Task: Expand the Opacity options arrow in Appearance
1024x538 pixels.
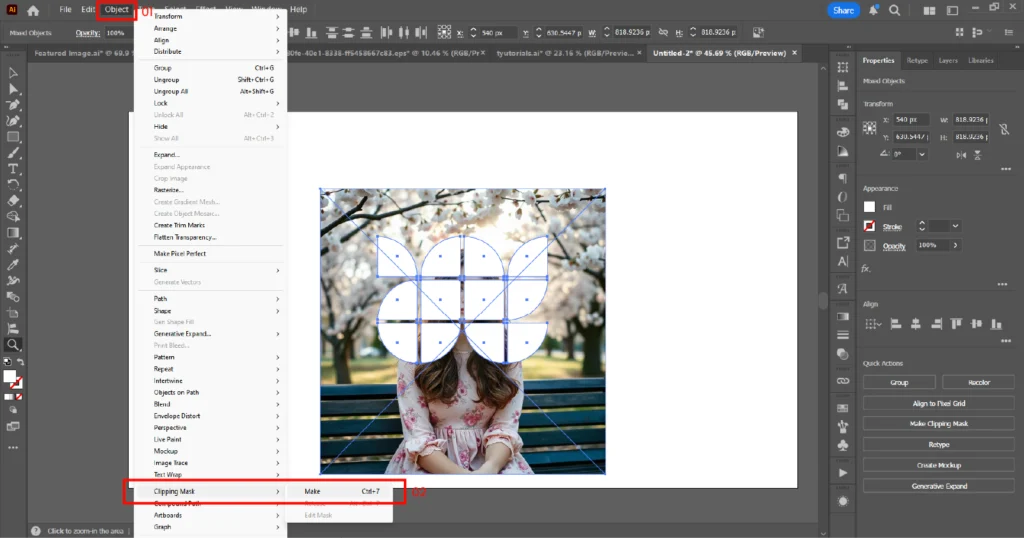Action: click(x=955, y=245)
